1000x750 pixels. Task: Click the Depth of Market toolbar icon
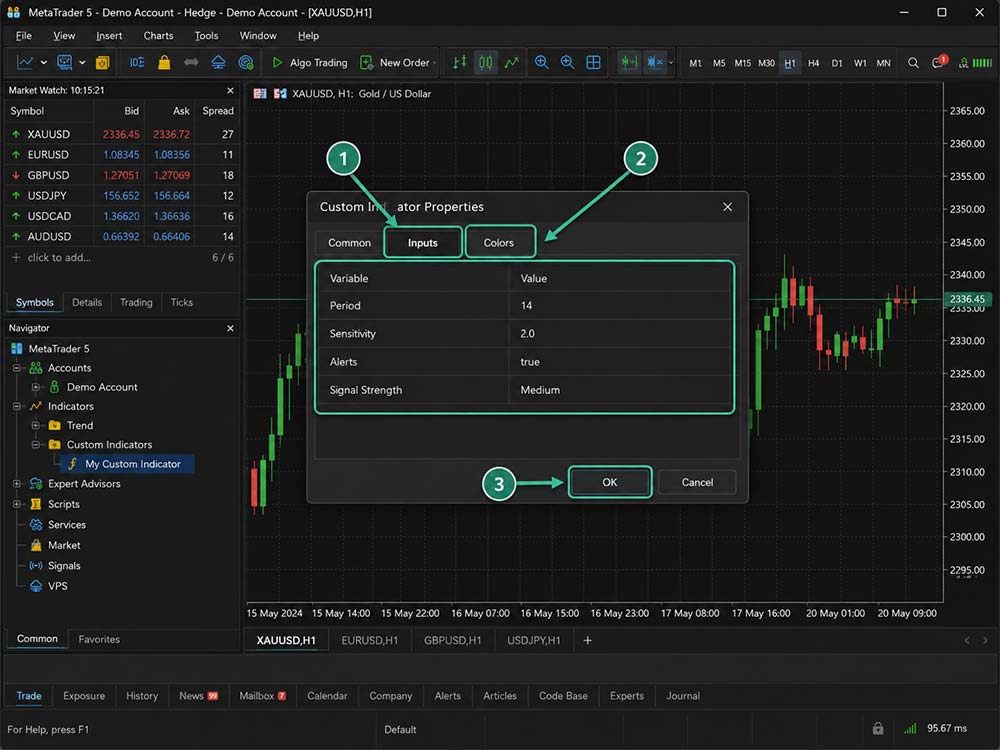(137, 62)
